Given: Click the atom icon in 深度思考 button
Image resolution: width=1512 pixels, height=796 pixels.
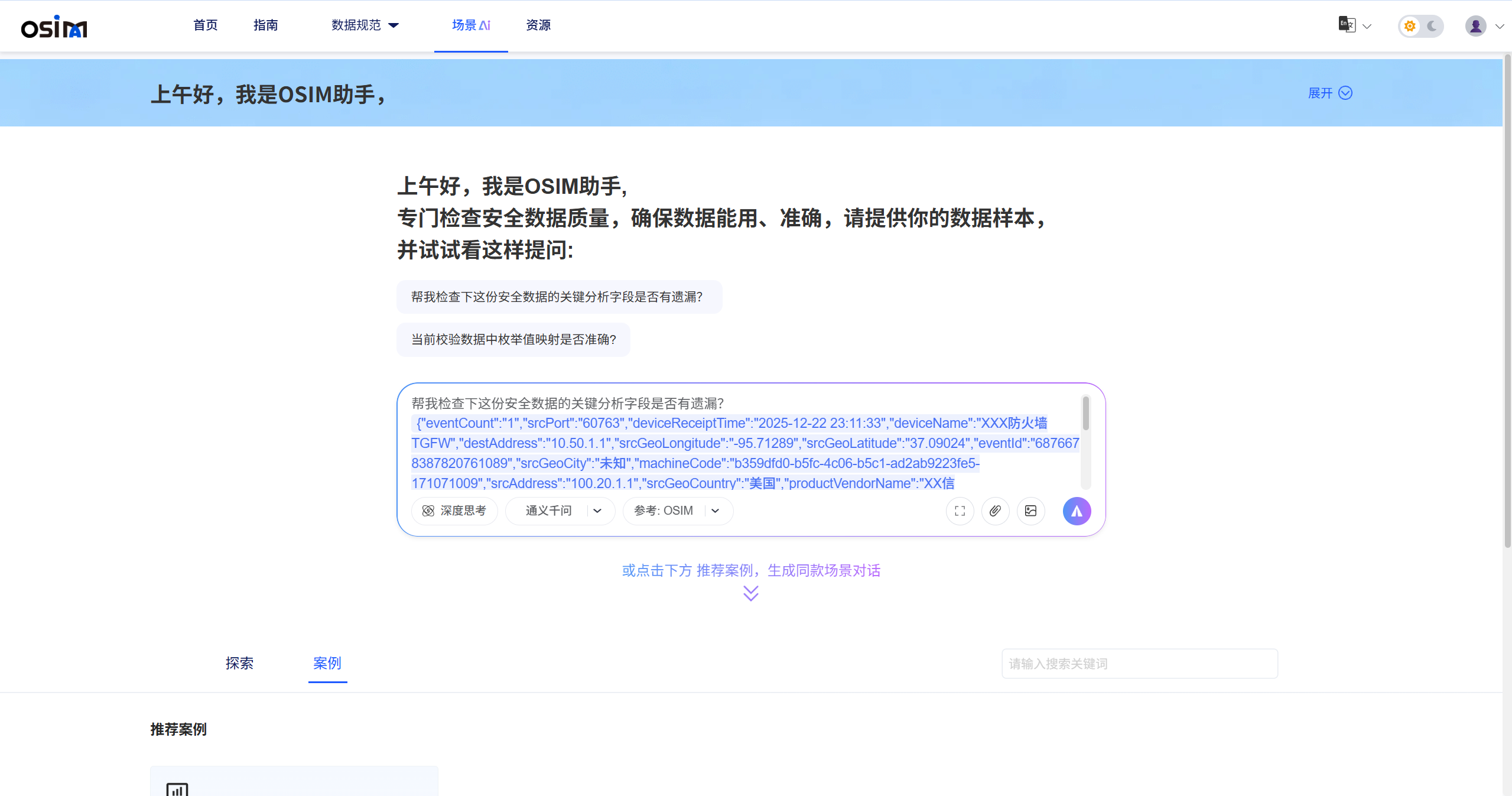Looking at the screenshot, I should (x=428, y=511).
